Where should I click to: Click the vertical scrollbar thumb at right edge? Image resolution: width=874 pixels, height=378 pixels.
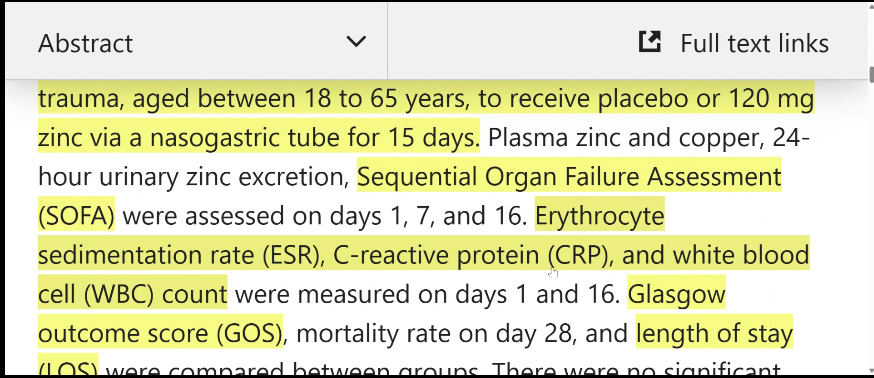[x=871, y=75]
